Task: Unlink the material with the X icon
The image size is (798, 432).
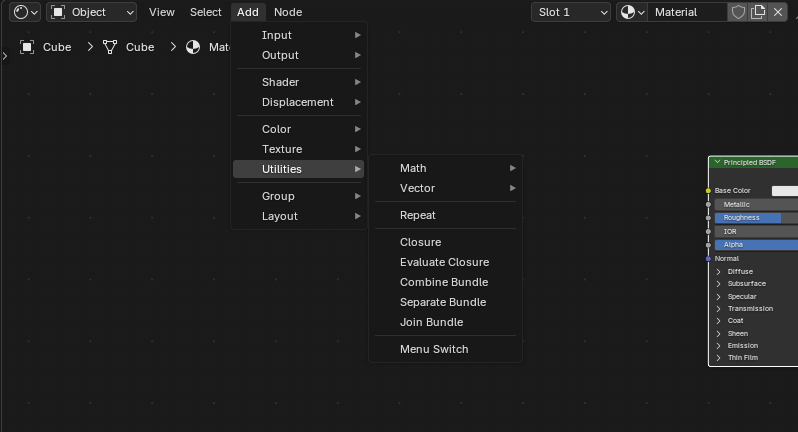Action: 778,12
